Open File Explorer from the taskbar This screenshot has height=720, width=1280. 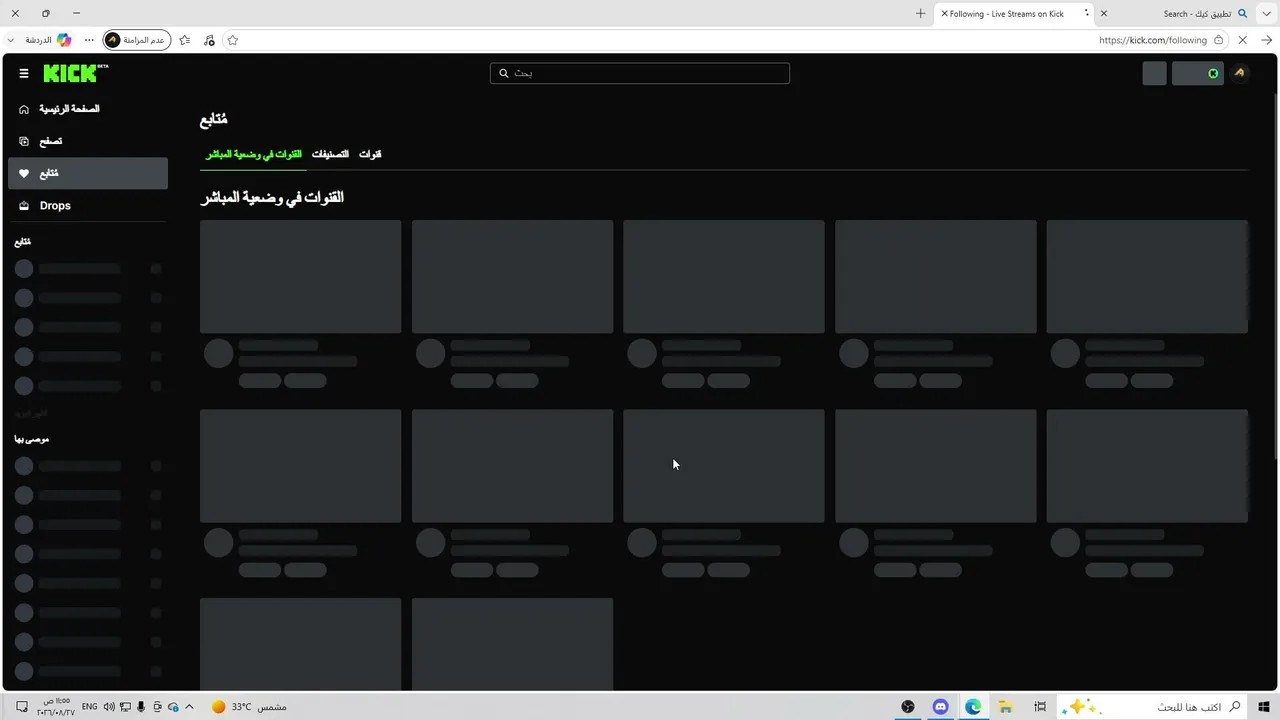pyautogui.click(x=1006, y=707)
